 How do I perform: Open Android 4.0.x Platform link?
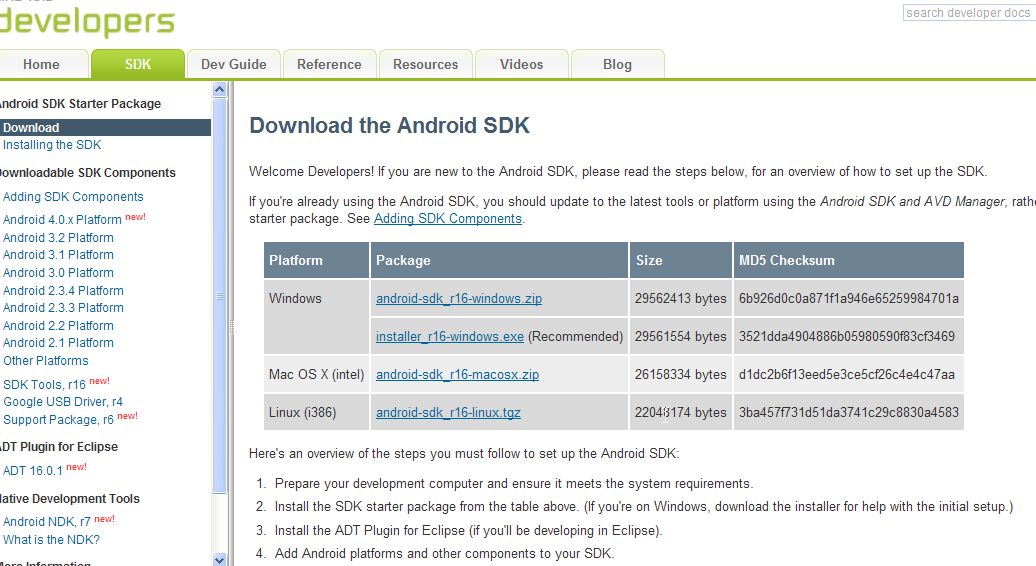pyautogui.click(x=62, y=219)
